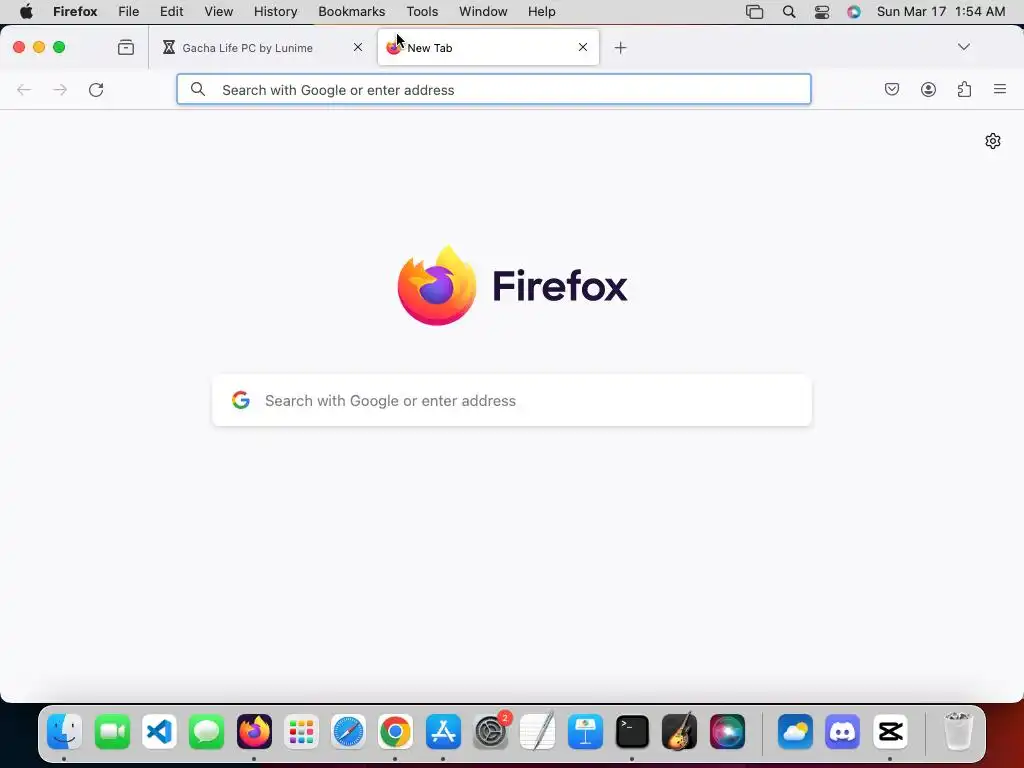Focus the address bar search field
Viewport: 1024px width, 768px height.
click(494, 89)
